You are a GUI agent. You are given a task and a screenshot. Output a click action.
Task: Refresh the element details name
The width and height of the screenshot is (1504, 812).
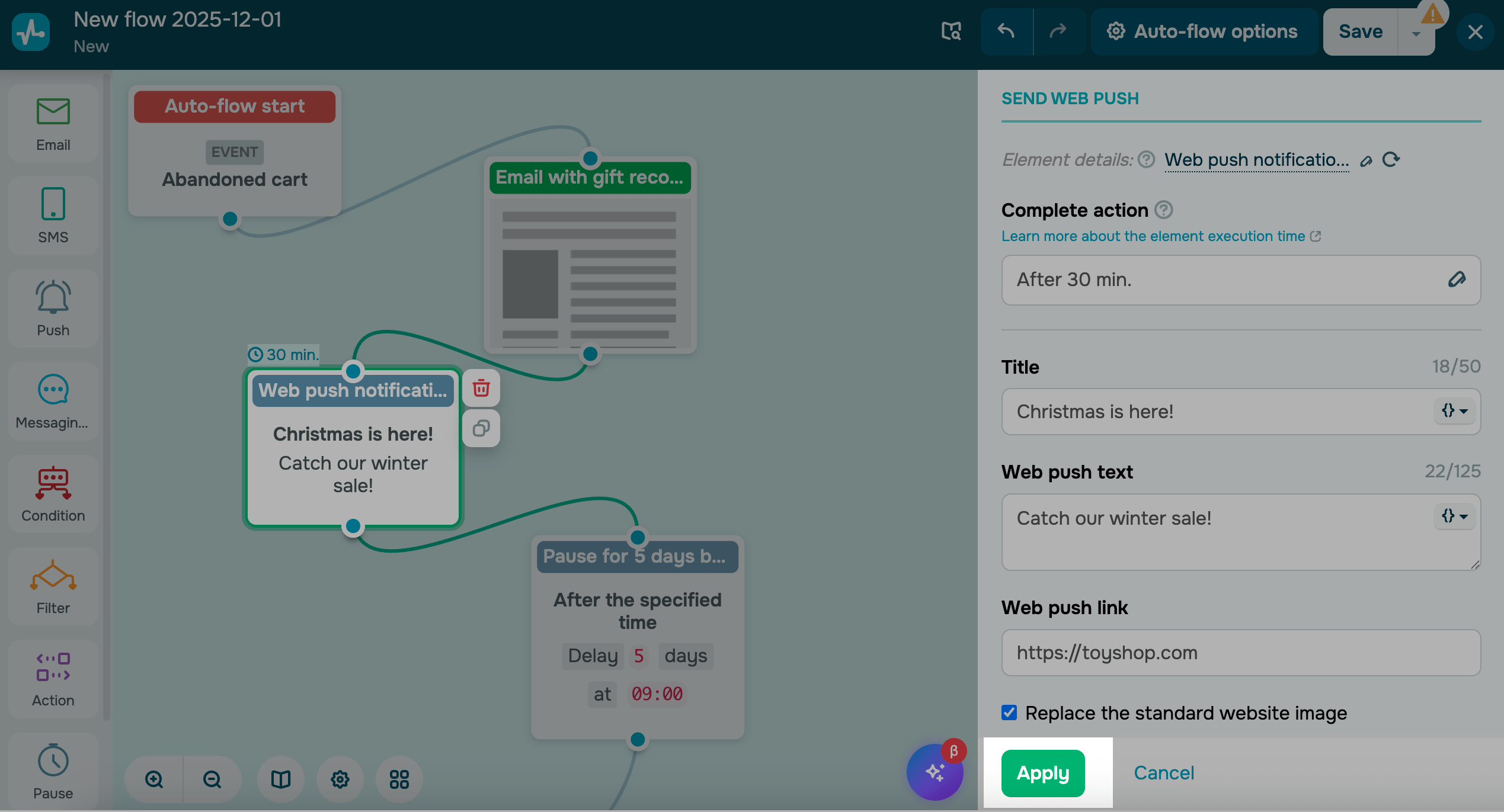click(x=1391, y=160)
